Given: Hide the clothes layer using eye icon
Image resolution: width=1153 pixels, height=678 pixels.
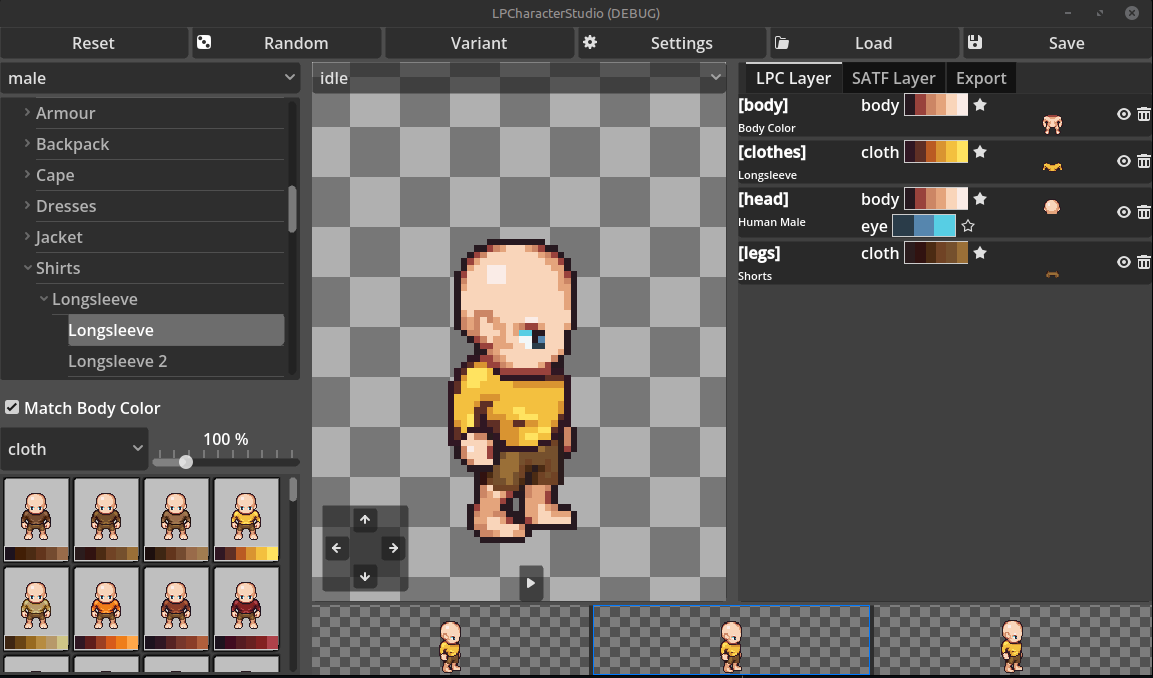Looking at the screenshot, I should [1124, 161].
